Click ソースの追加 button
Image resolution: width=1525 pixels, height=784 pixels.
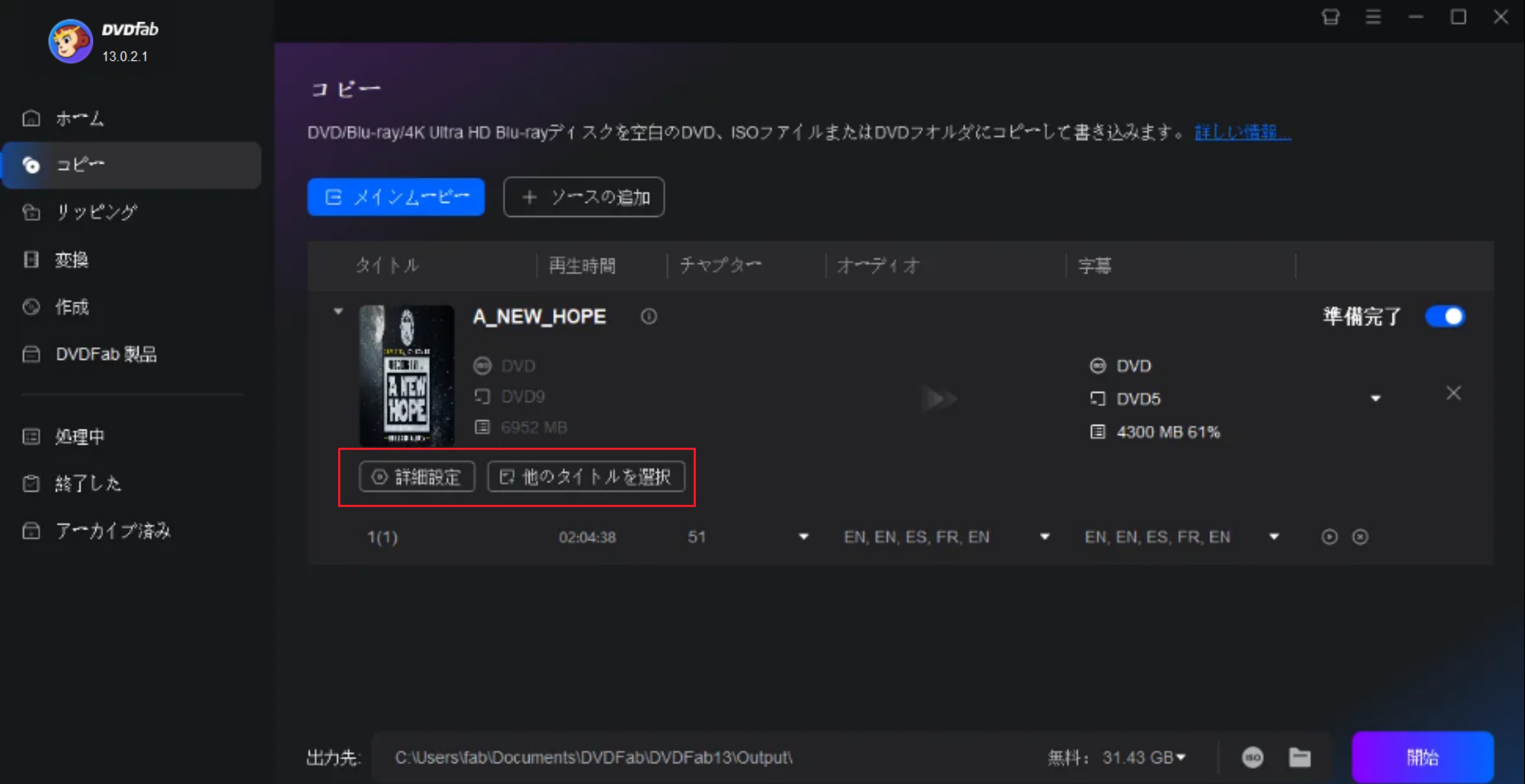[x=584, y=197]
